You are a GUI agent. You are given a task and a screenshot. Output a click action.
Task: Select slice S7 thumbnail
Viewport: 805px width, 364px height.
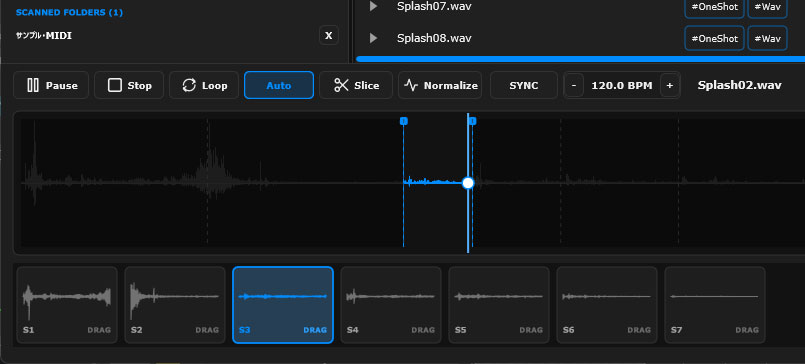pyautogui.click(x=715, y=305)
